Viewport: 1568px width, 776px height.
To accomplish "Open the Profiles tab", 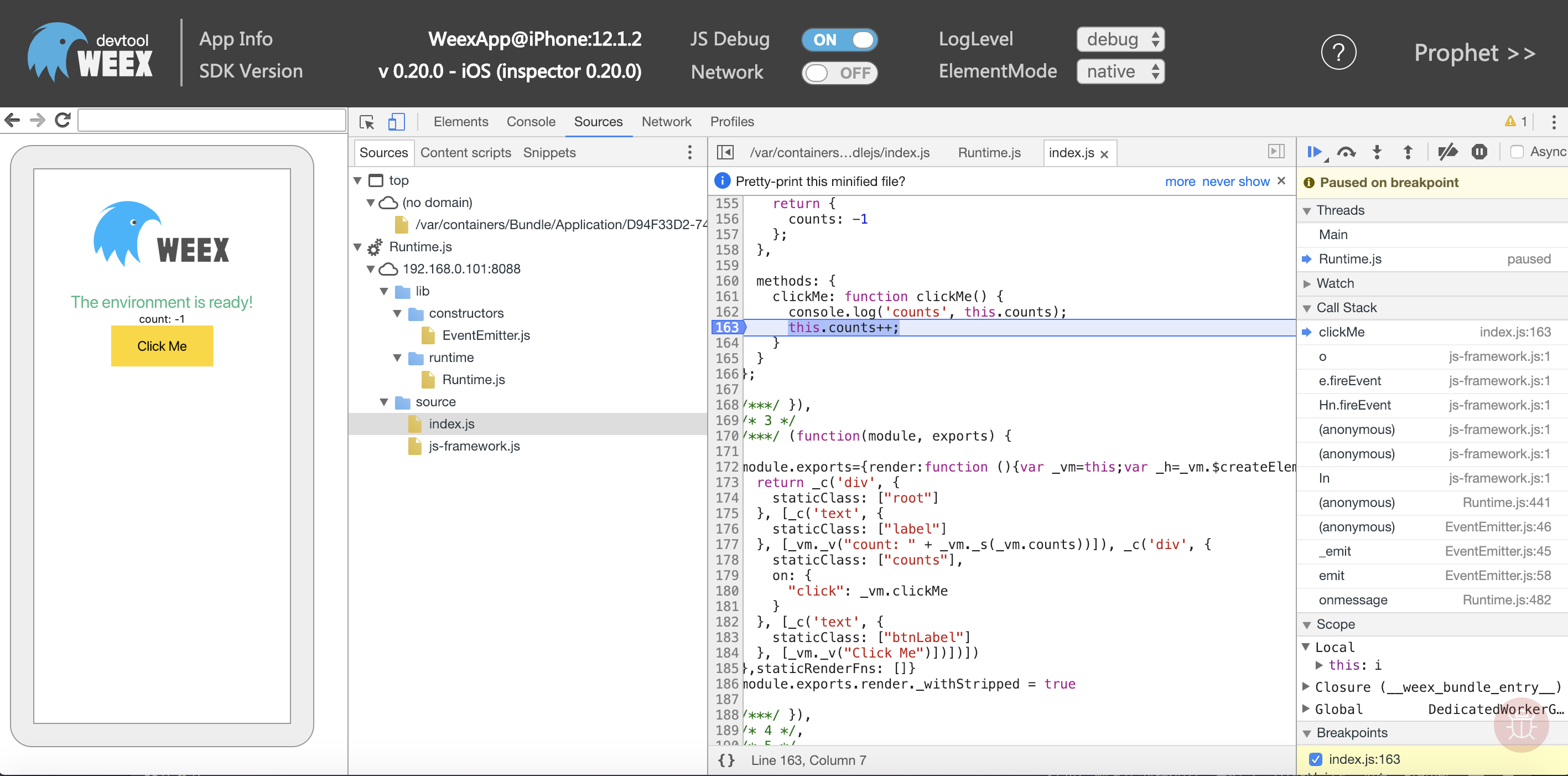I will pyautogui.click(x=731, y=121).
